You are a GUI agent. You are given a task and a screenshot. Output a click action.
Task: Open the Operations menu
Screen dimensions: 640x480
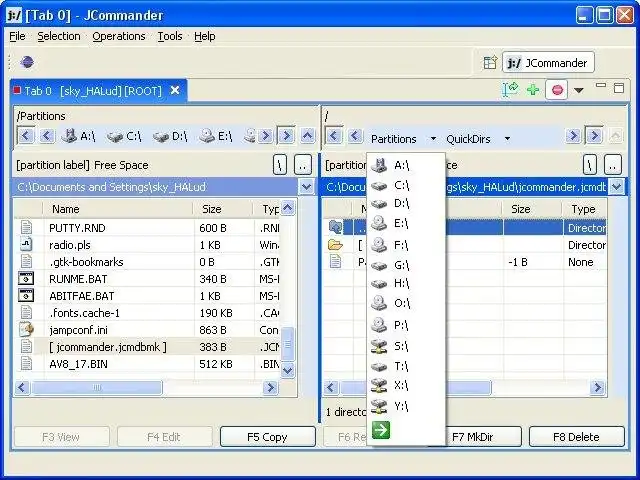coord(119,36)
